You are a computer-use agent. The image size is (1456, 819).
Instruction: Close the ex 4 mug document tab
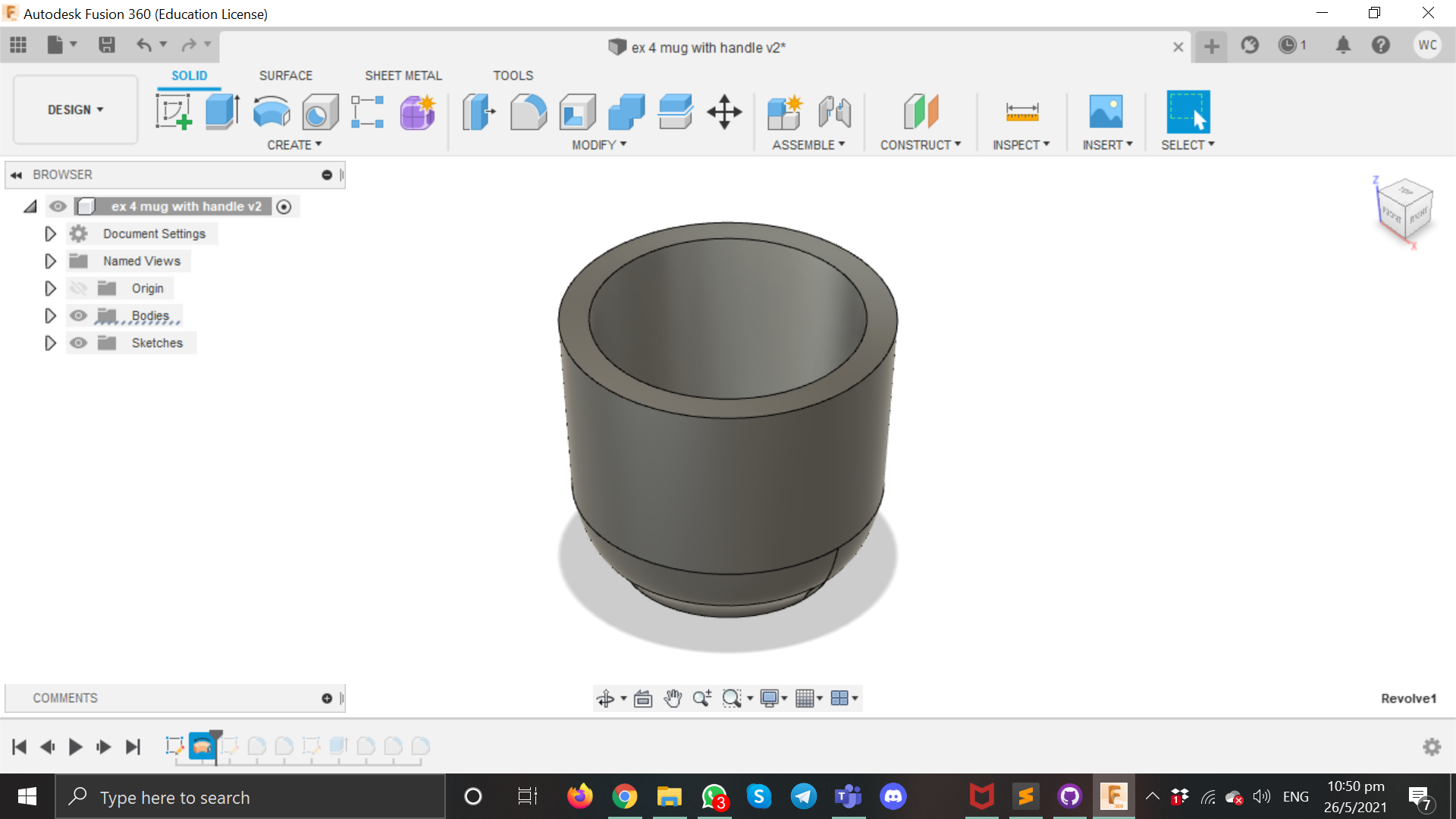tap(1178, 47)
